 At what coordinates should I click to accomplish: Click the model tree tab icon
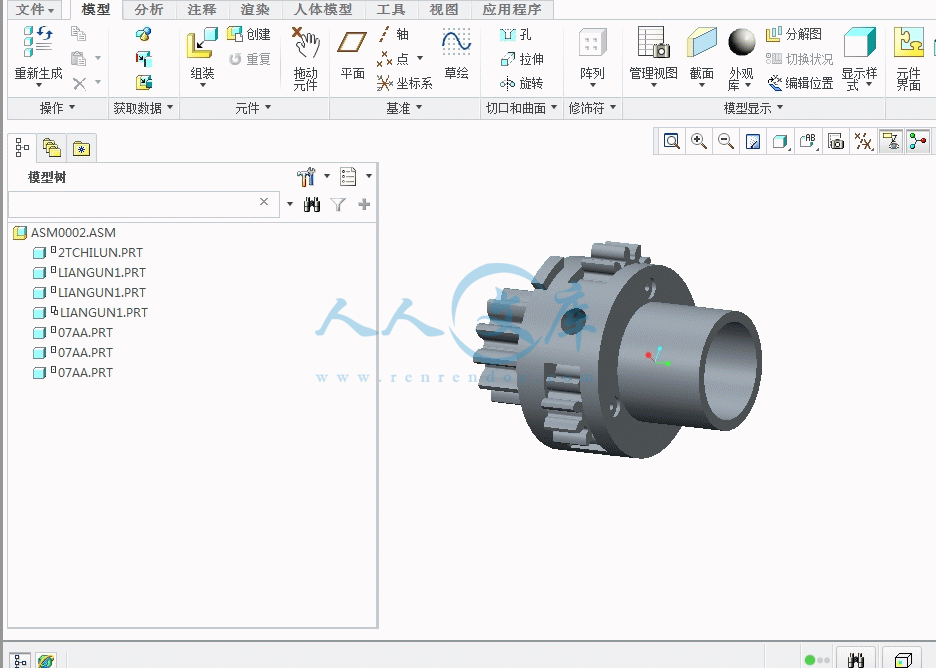click(22, 147)
